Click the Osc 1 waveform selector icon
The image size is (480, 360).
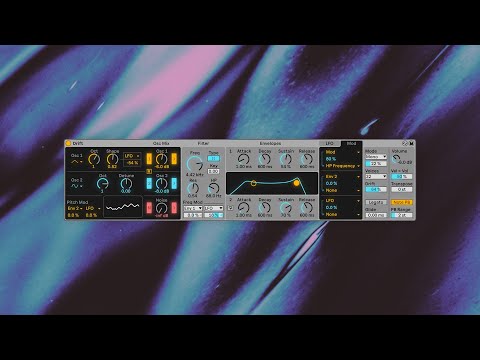coord(76,162)
